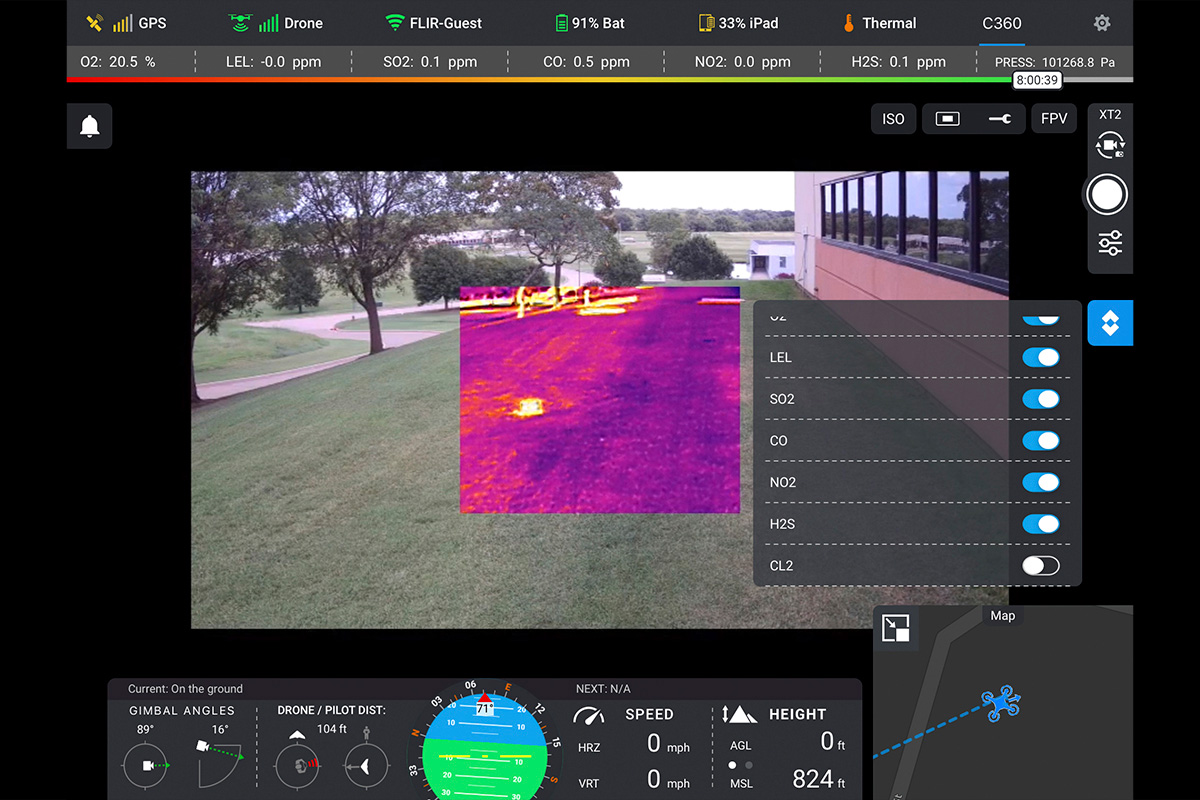The height and width of the screenshot is (800, 1200).
Task: Check the drone signal icon
Action: click(240, 23)
